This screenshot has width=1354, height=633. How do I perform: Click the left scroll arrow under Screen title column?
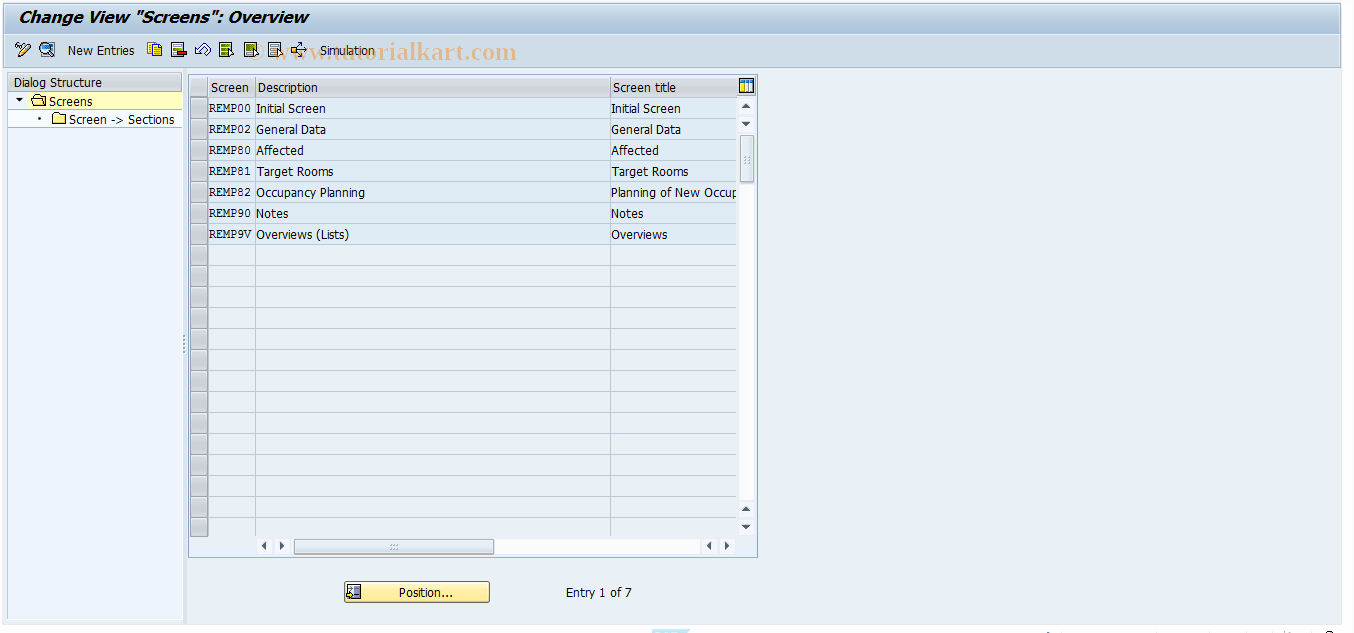click(709, 546)
